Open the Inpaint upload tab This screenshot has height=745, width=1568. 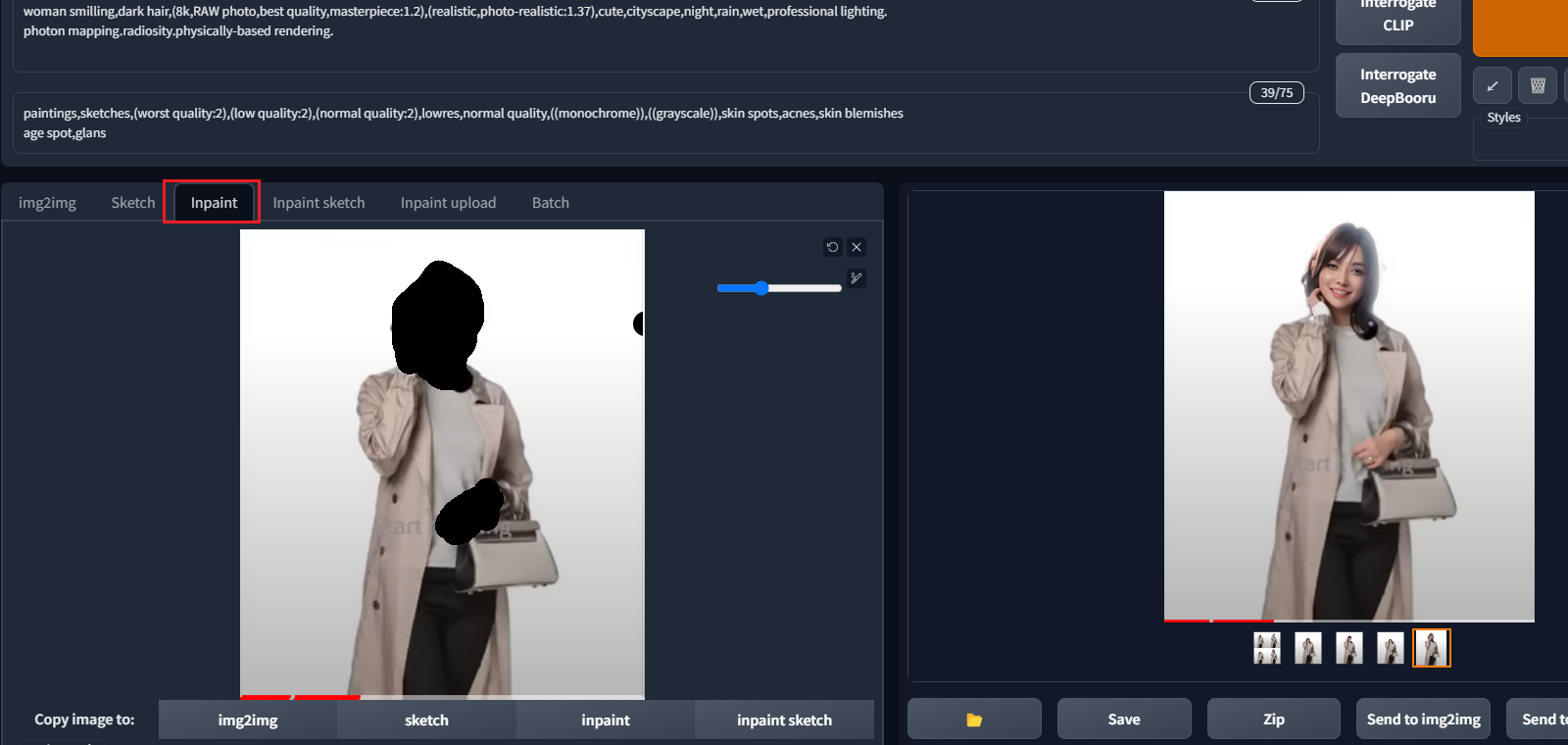(x=448, y=203)
